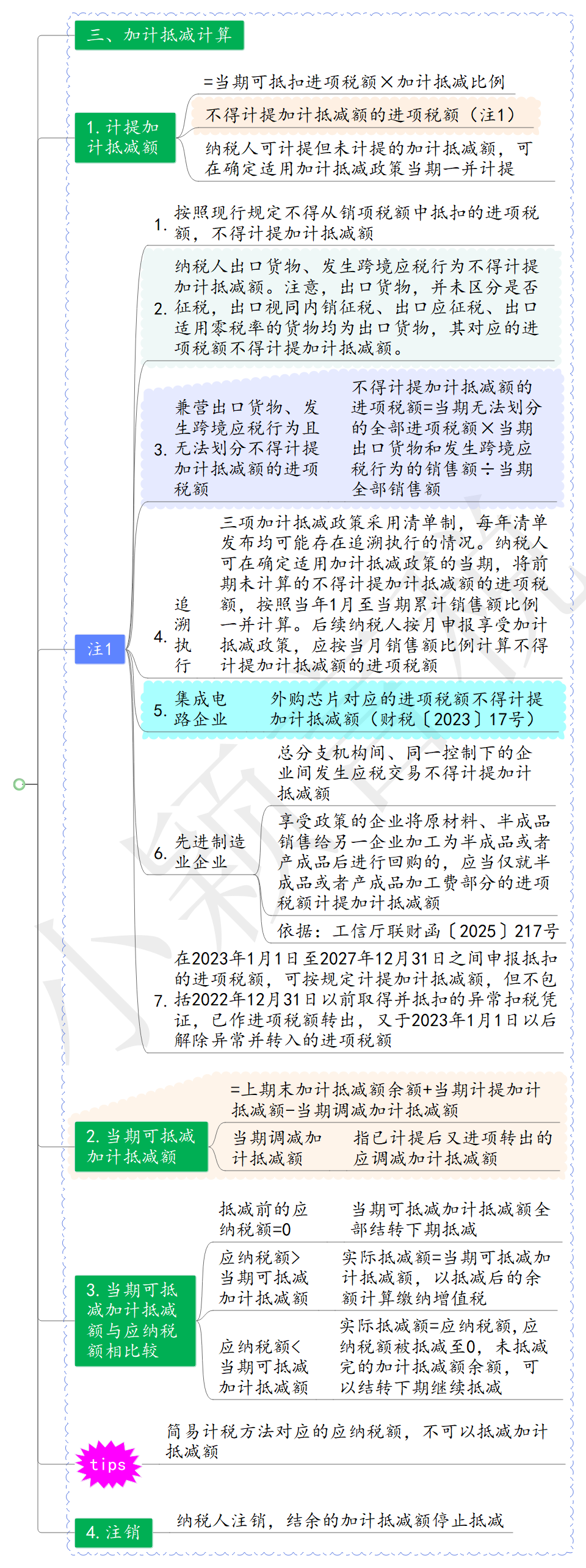Click 不得计提加计抵减额的进项税额（注1）text
This screenshot has height=1568, width=586.
361,115
